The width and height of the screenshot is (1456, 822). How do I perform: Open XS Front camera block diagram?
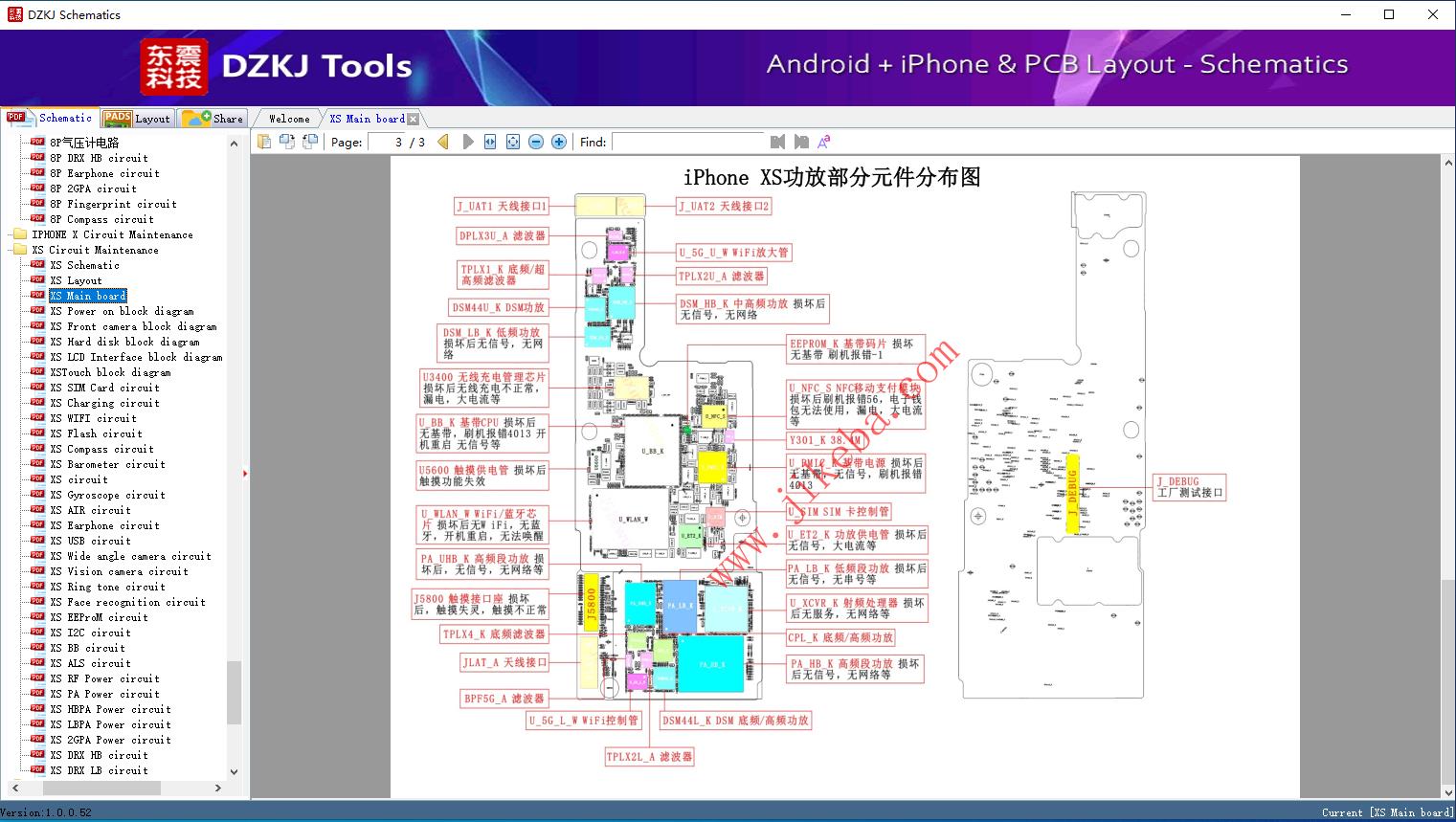pos(133,326)
